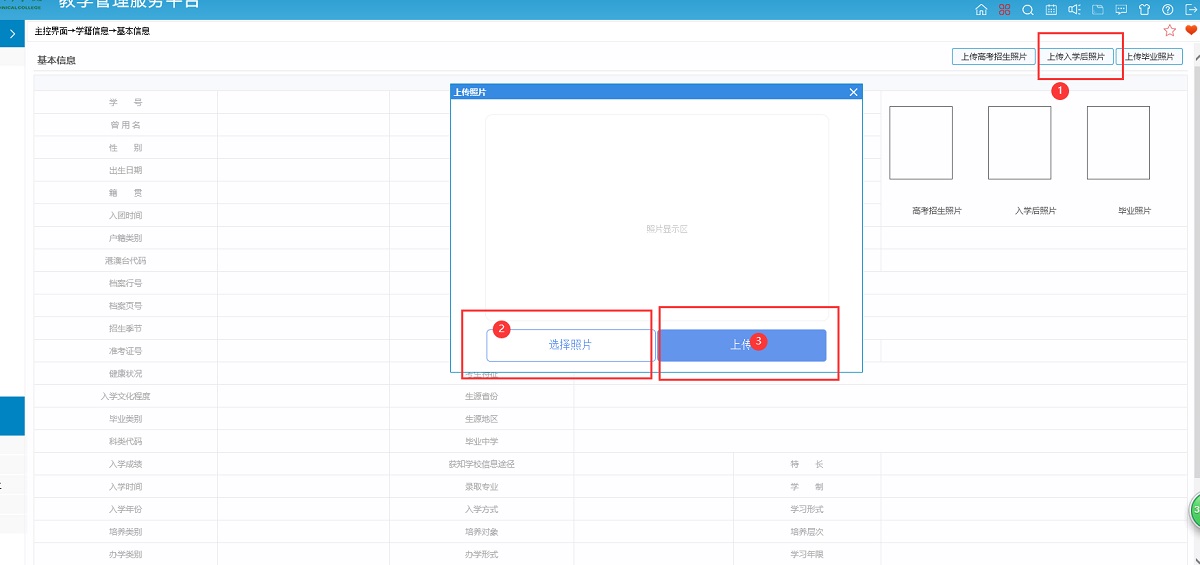Click 上传高考招生照片 button
The image size is (1200, 565).
coord(993,57)
